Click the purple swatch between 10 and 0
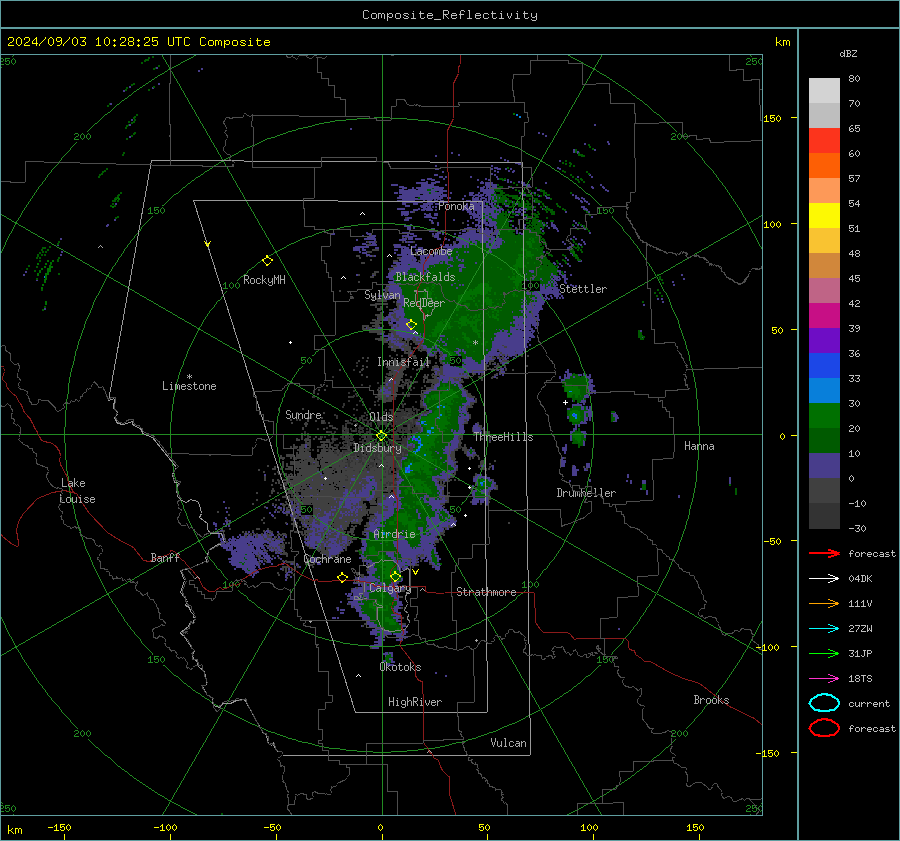Screen dimensions: 900x841 coord(824,466)
